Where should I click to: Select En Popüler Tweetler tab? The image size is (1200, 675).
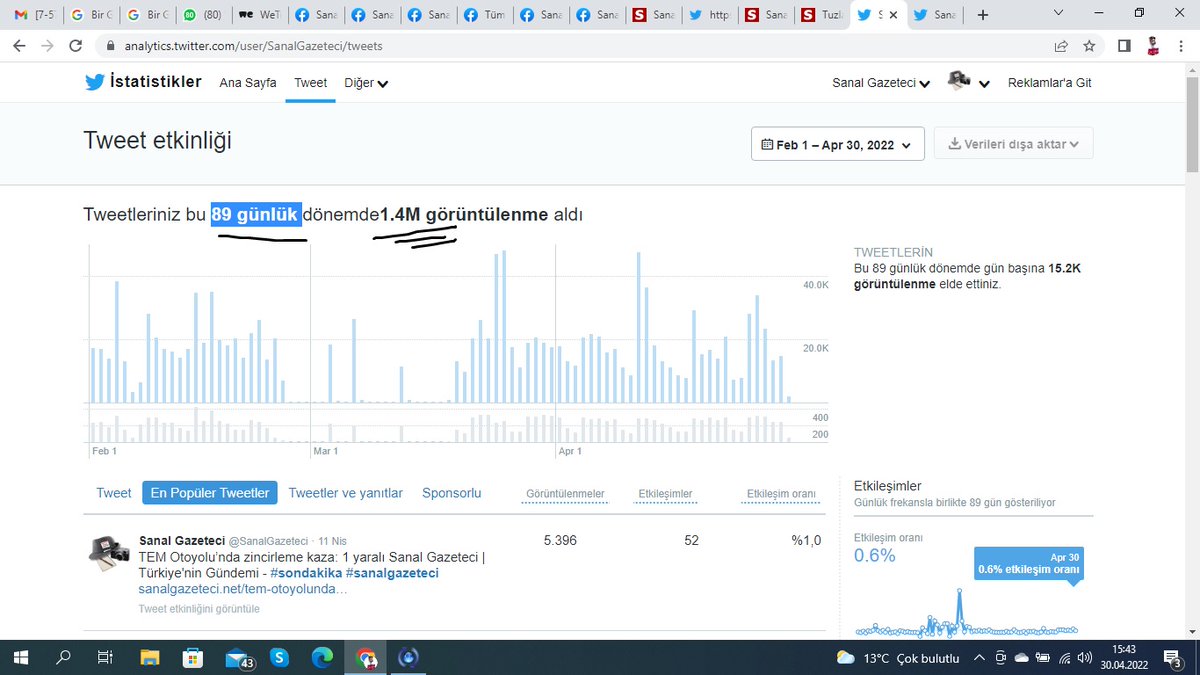pos(210,493)
